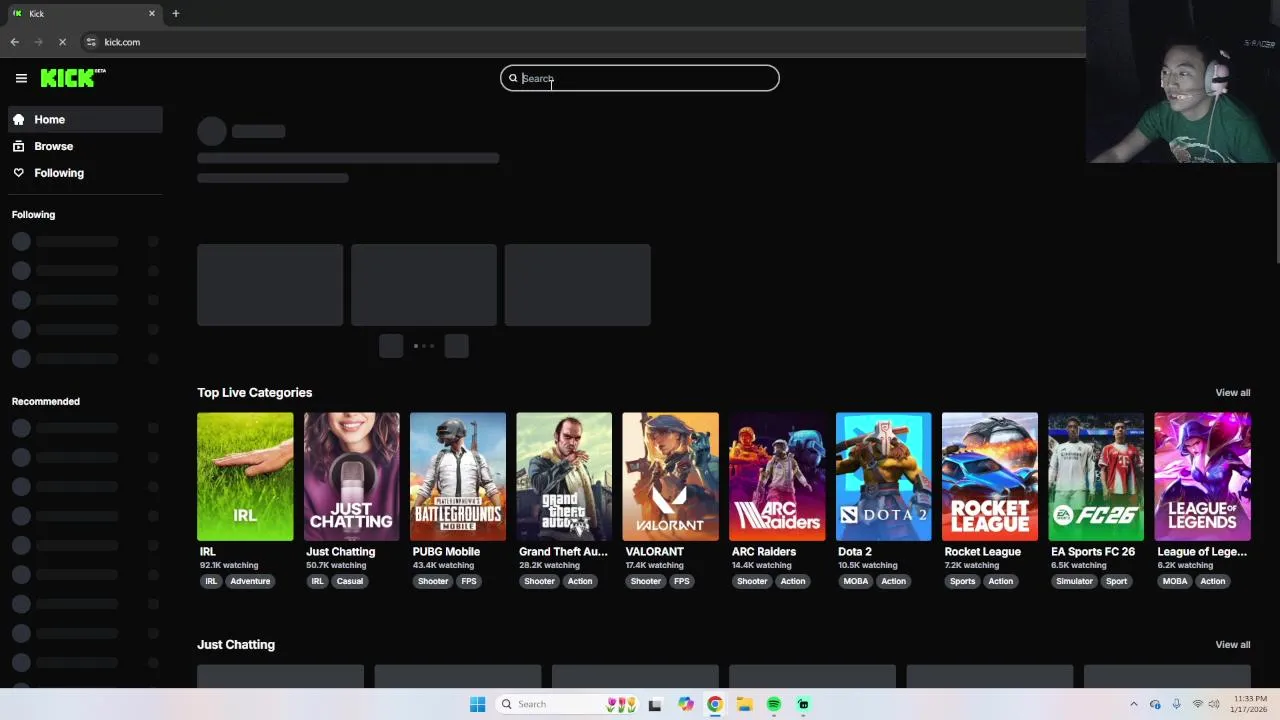Click the Adventure tag under IRL
The image size is (1280, 720).
pyautogui.click(x=250, y=581)
